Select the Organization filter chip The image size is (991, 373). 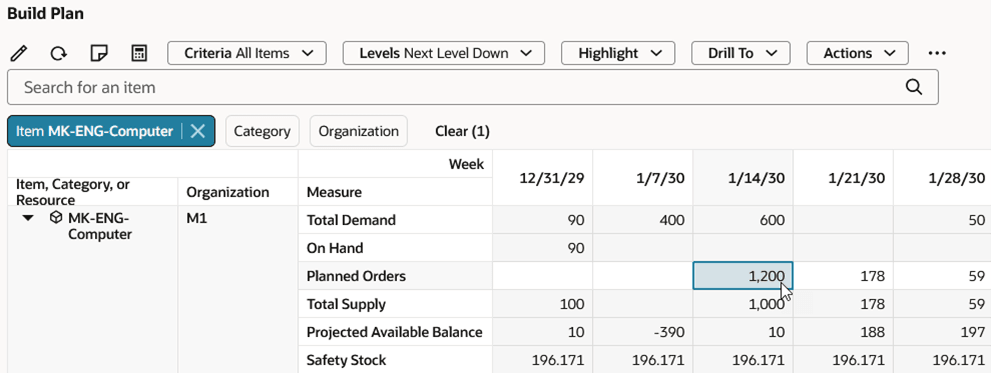click(358, 131)
